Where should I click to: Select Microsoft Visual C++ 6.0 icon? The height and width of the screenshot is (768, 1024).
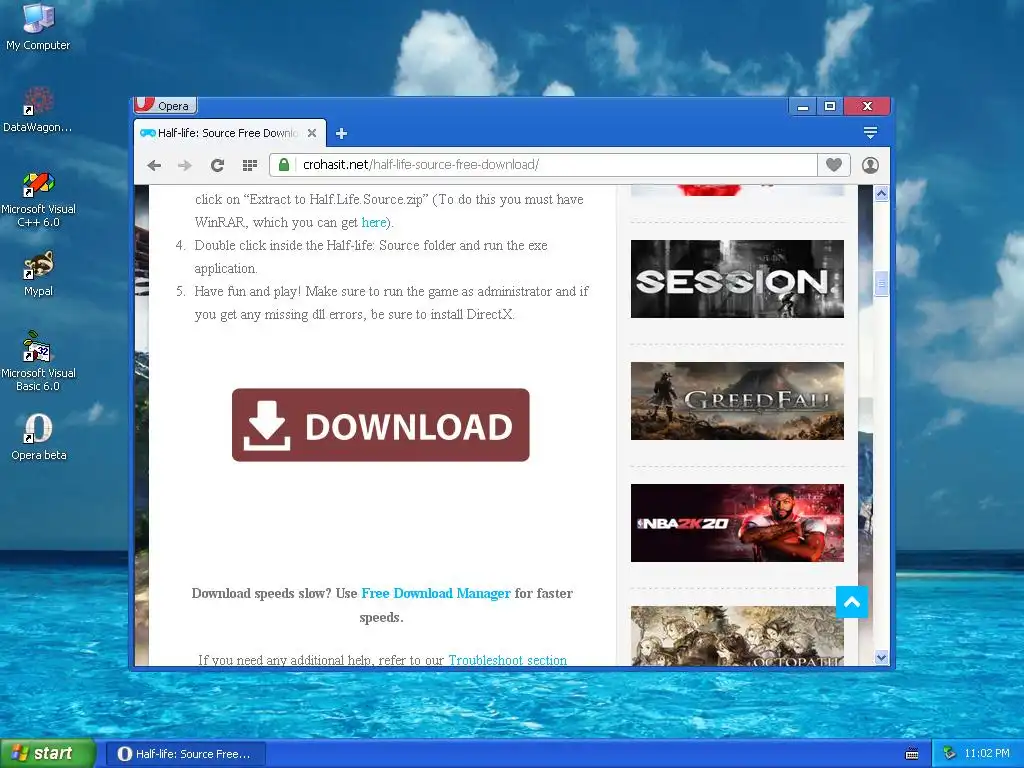pyautogui.click(x=39, y=199)
